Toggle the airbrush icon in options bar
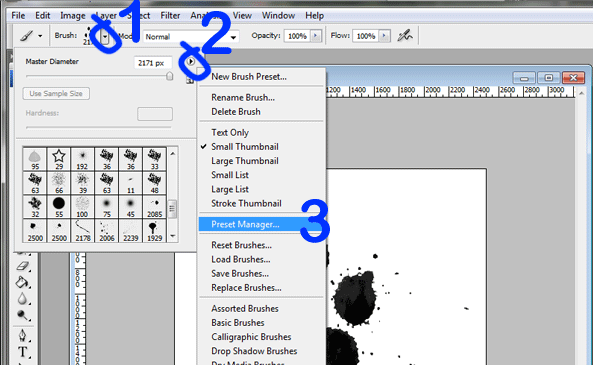 (405, 36)
